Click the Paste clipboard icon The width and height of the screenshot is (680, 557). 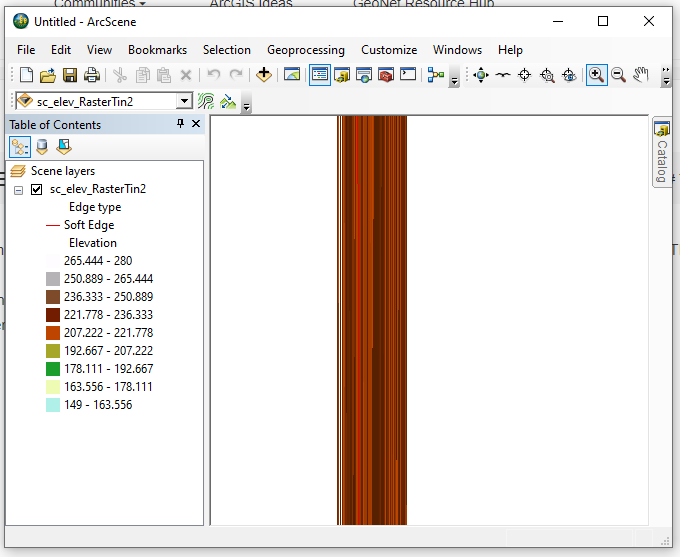[x=164, y=75]
